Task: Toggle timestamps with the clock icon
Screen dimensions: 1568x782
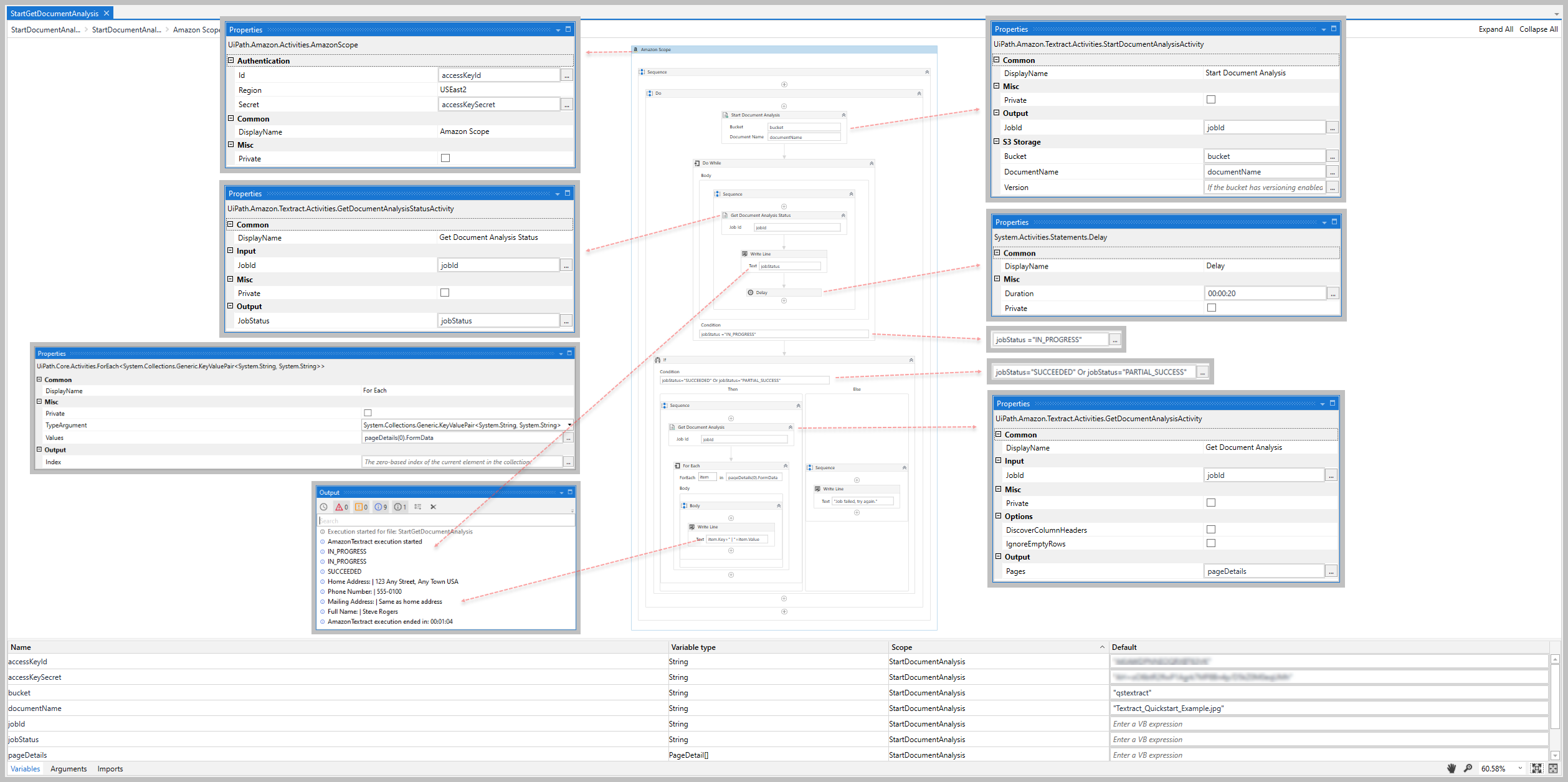Action: (323, 507)
